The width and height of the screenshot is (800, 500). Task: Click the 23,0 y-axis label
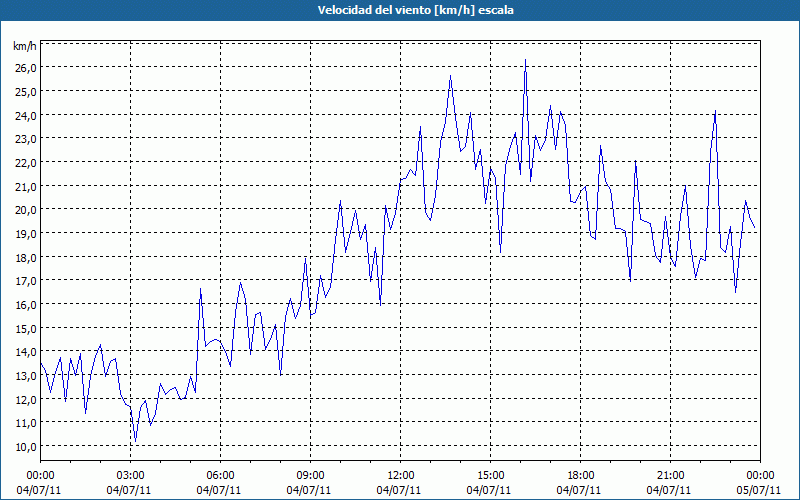25,139
